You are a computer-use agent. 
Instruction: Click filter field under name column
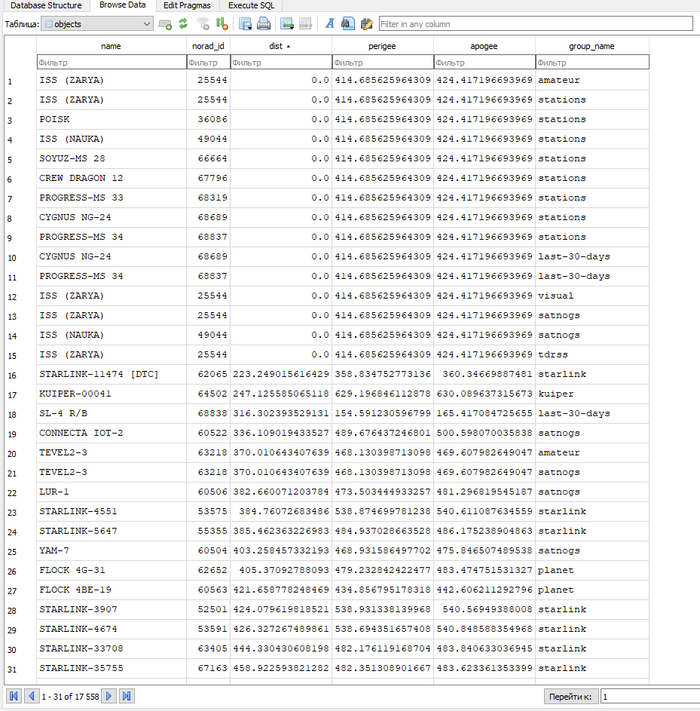pyautogui.click(x=112, y=63)
